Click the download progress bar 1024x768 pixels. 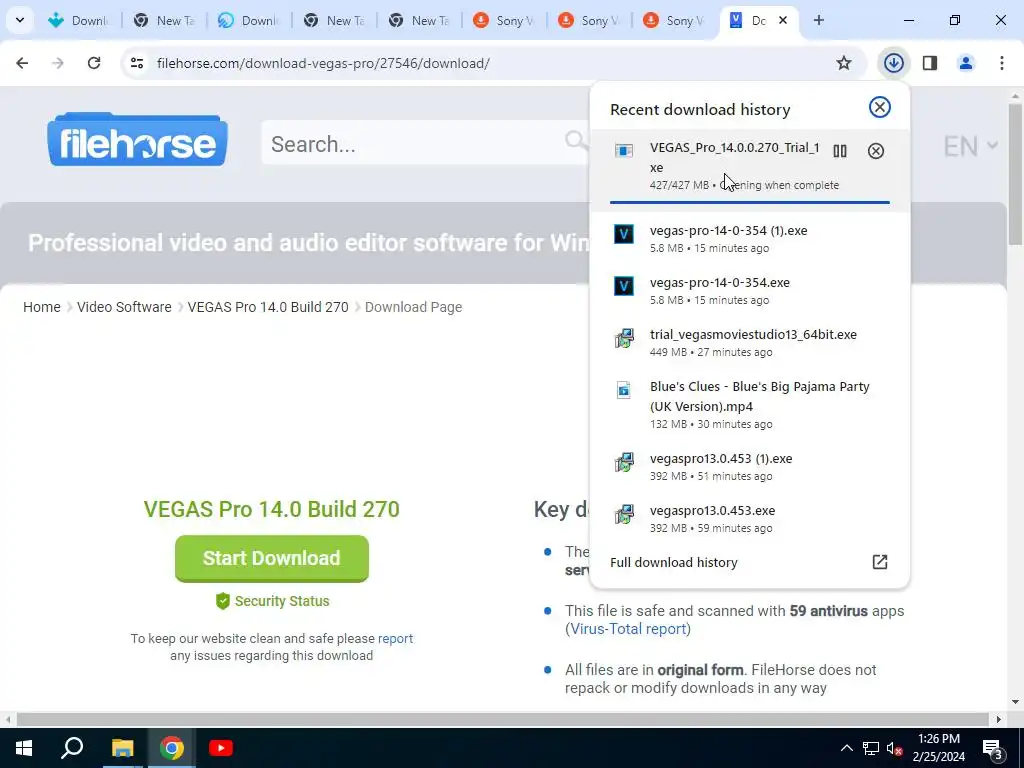point(749,202)
